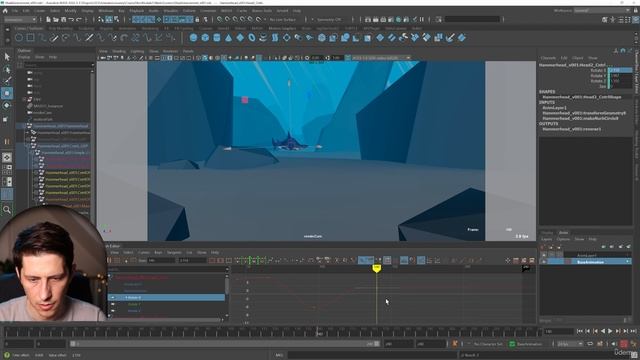Click the lock selection icon in status line

pos(198,19)
